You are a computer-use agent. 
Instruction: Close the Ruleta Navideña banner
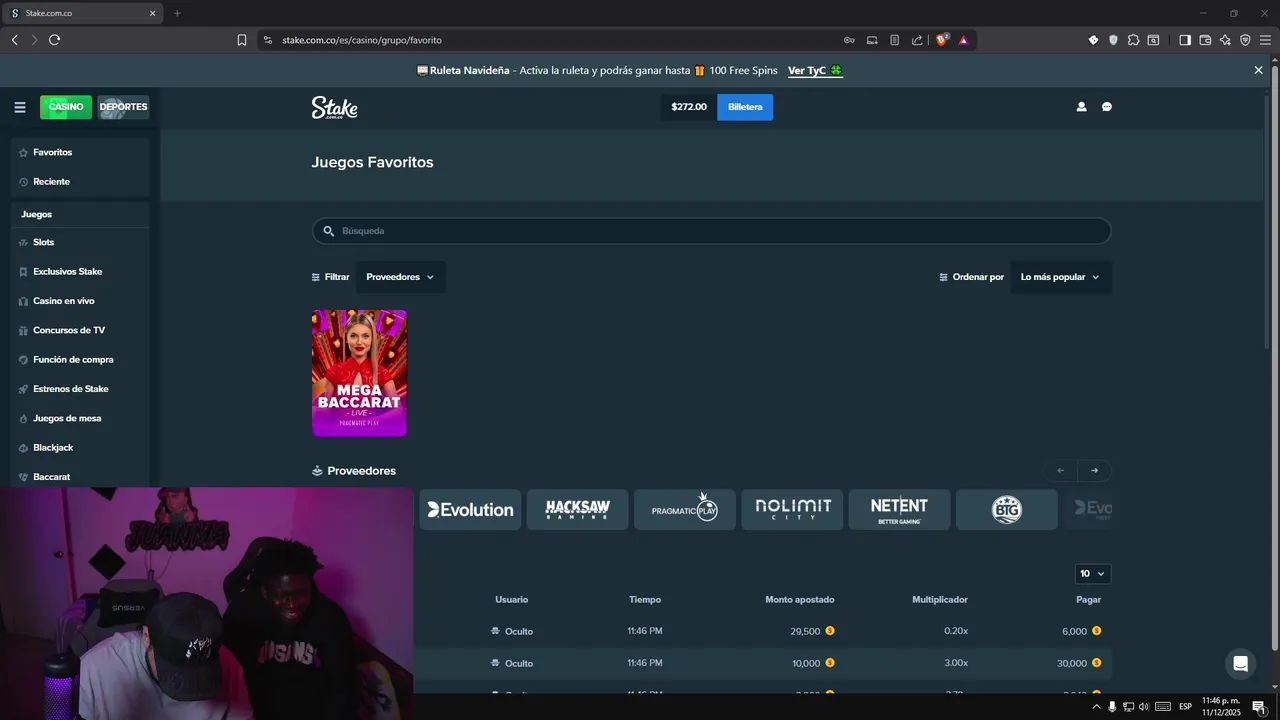pyautogui.click(x=1258, y=70)
